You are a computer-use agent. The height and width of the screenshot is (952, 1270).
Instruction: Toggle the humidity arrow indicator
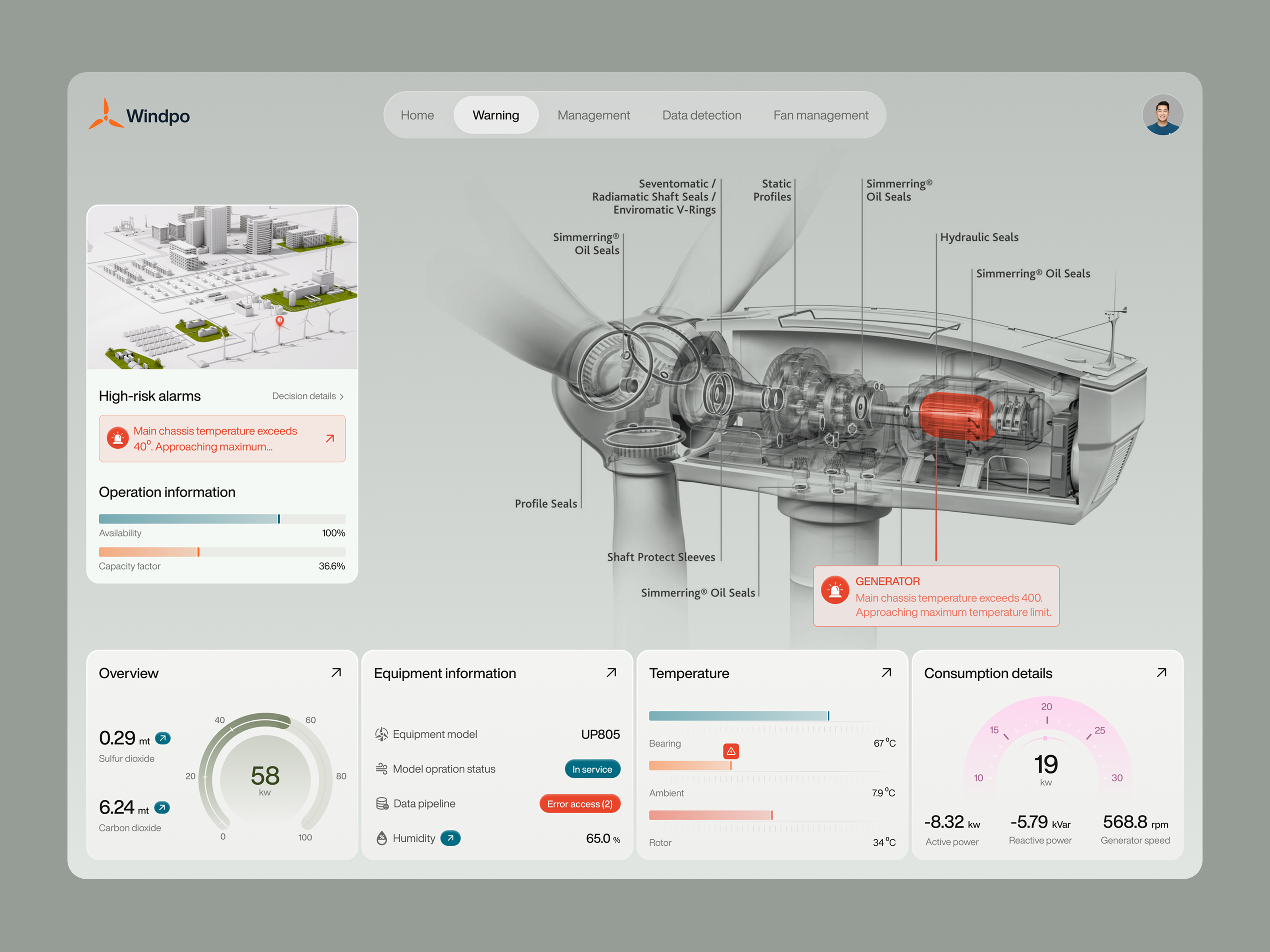coord(450,839)
